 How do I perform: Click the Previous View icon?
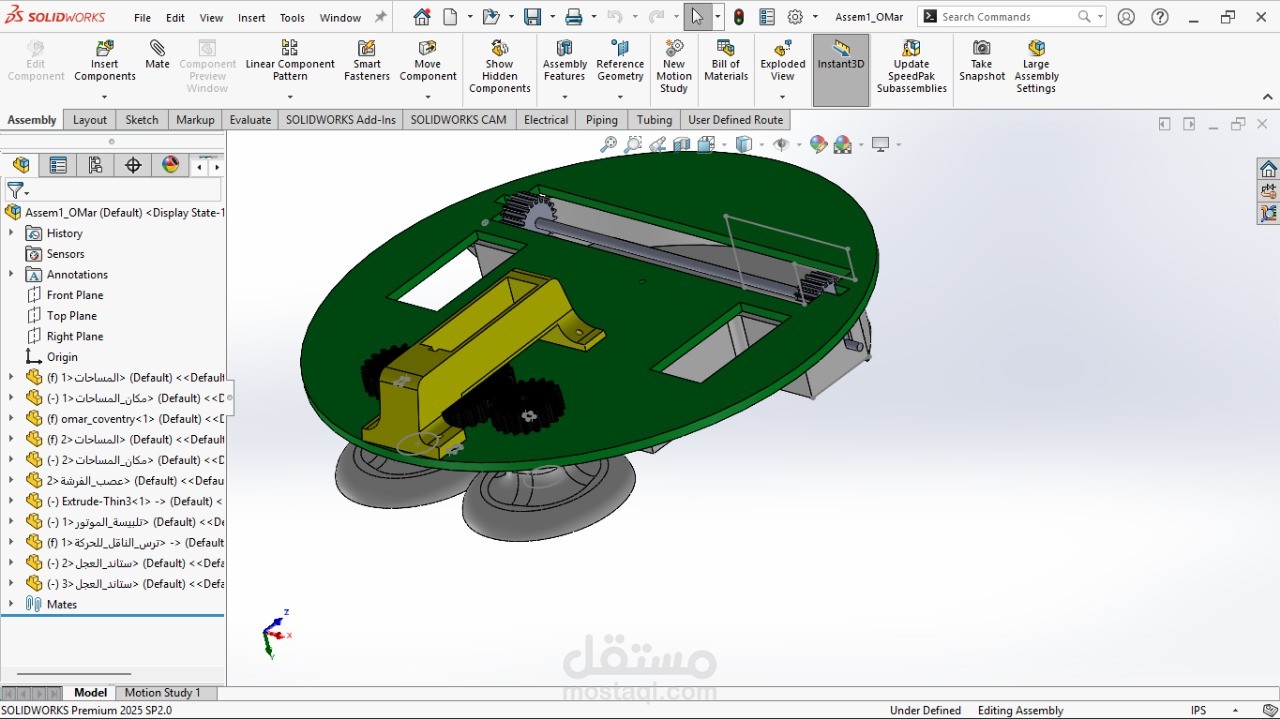(658, 145)
